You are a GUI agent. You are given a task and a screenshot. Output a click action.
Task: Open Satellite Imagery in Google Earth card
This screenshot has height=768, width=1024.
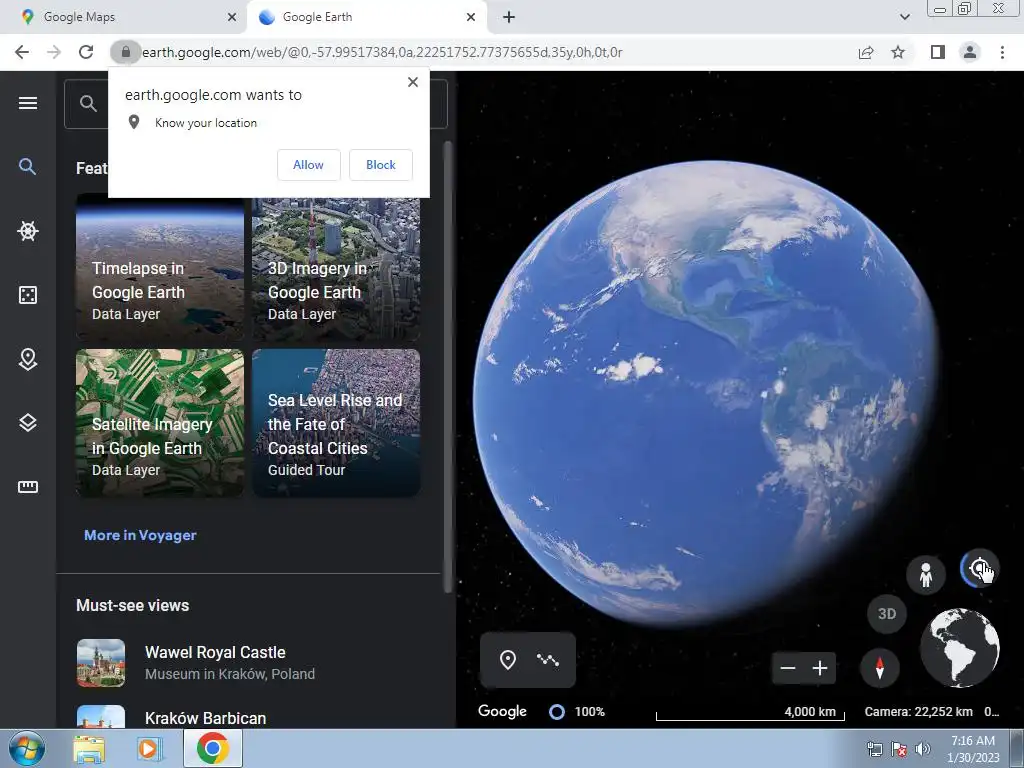tap(160, 423)
